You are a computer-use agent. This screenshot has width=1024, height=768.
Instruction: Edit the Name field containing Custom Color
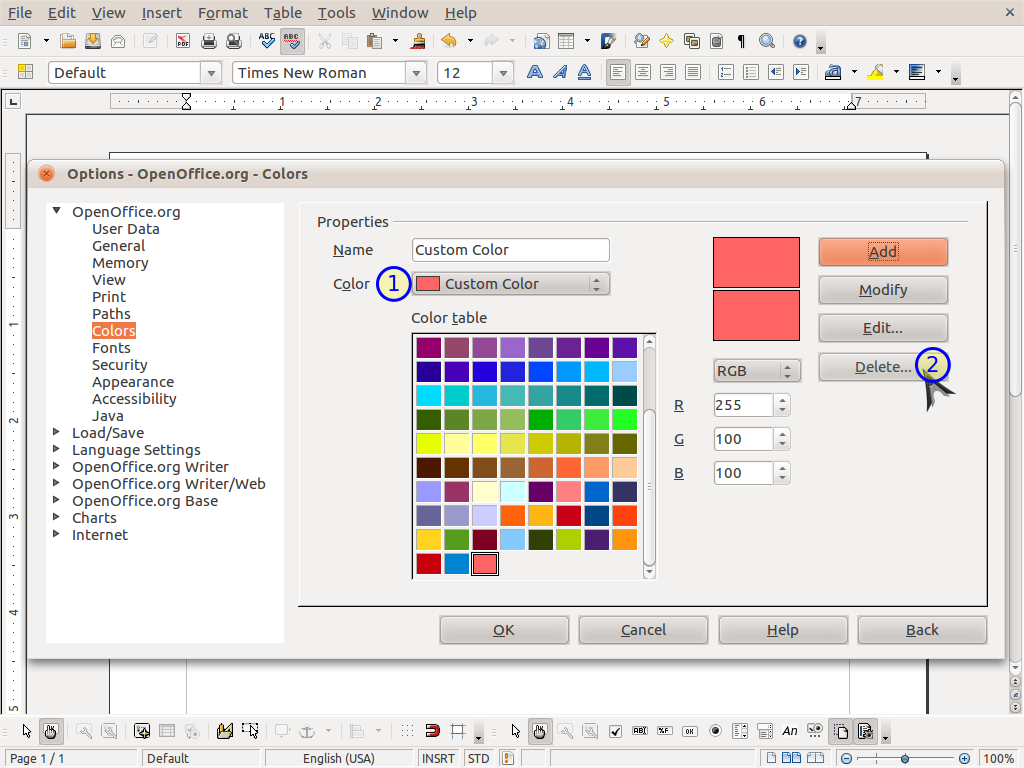coord(510,249)
